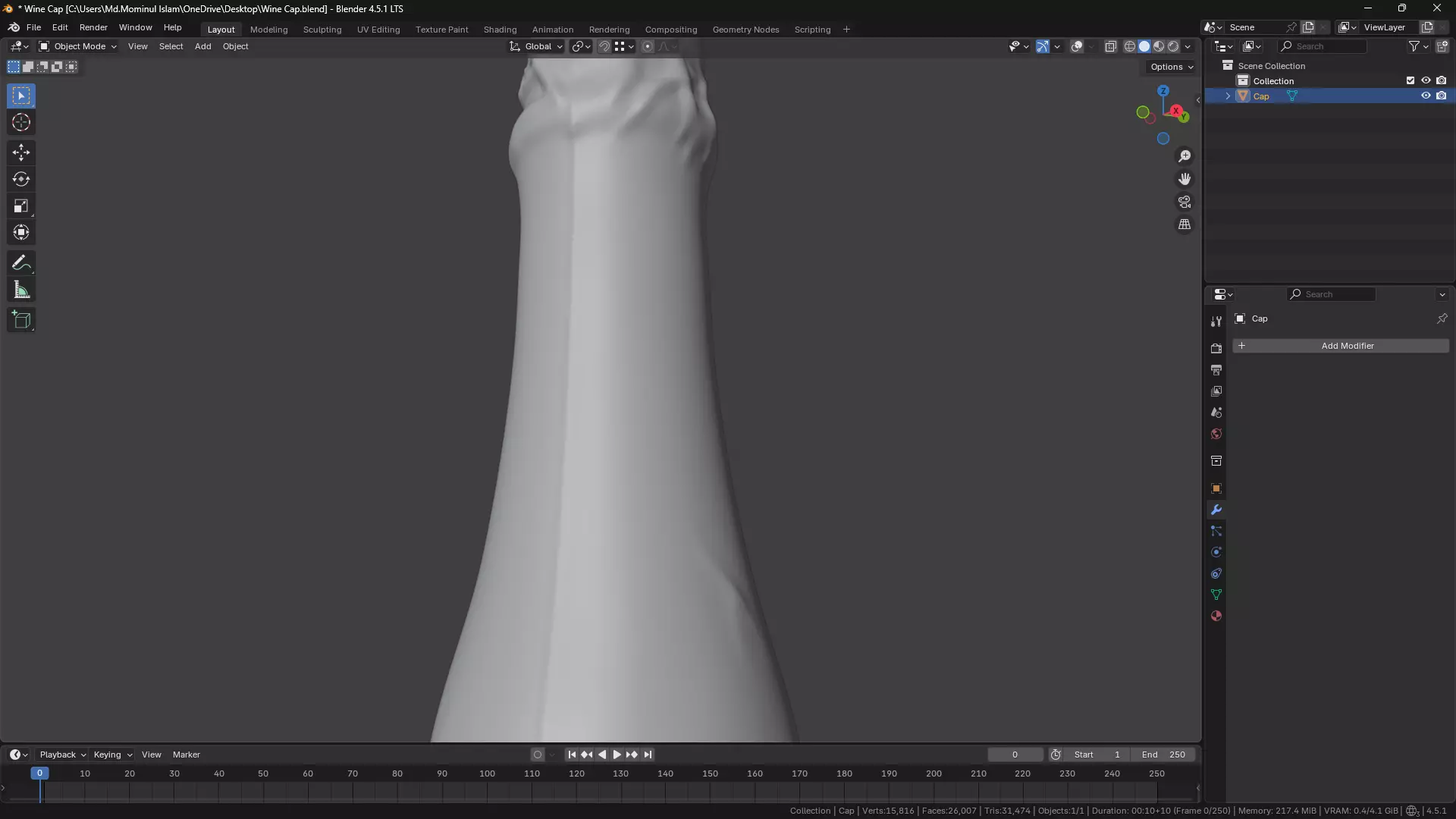Open the File menu

[x=33, y=27]
